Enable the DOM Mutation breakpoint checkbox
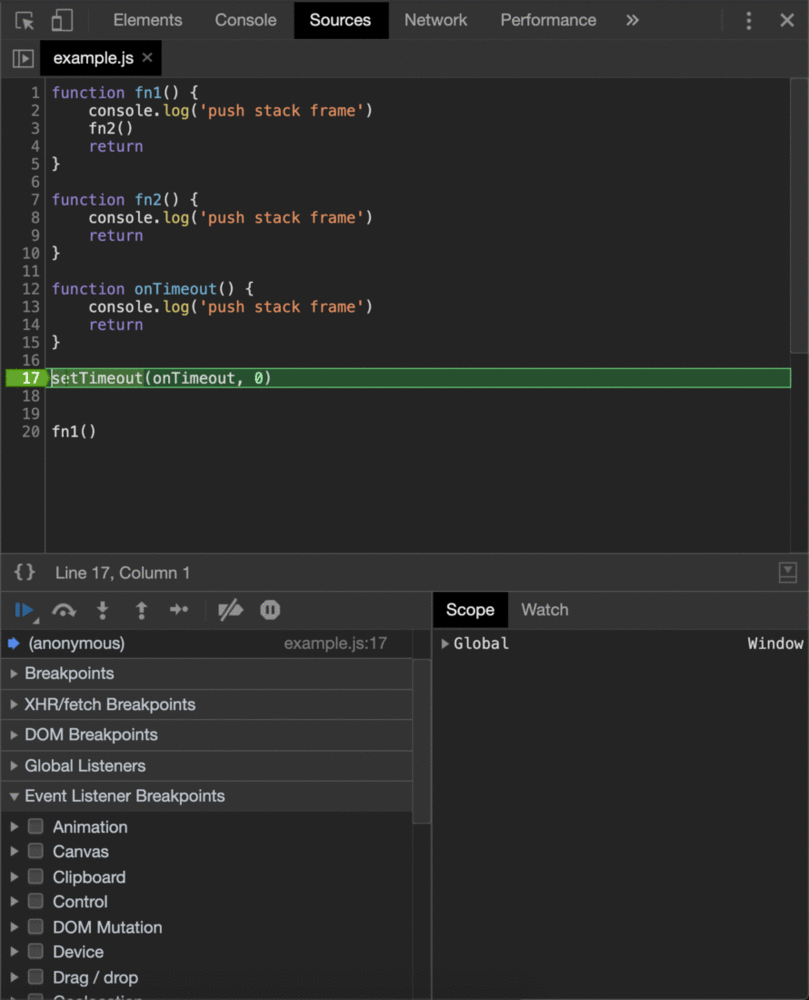Image resolution: width=809 pixels, height=1000 pixels. [x=36, y=927]
